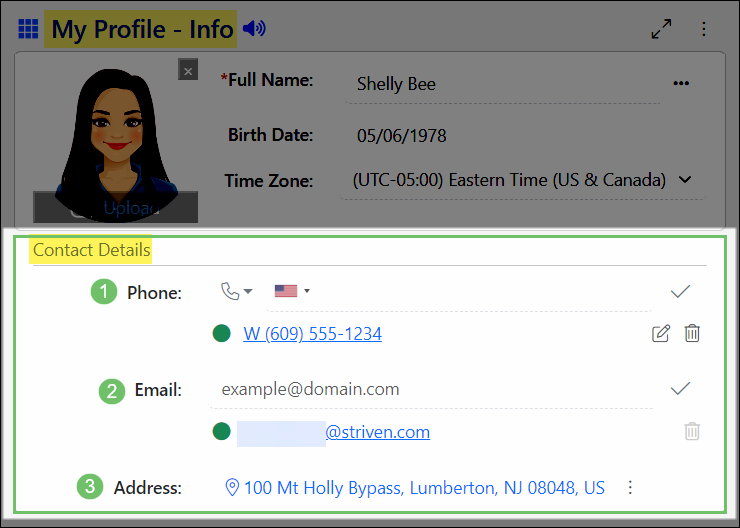Expand the My Profile widget to fullscreen
Screen dimensions: 740x528
pos(661,29)
